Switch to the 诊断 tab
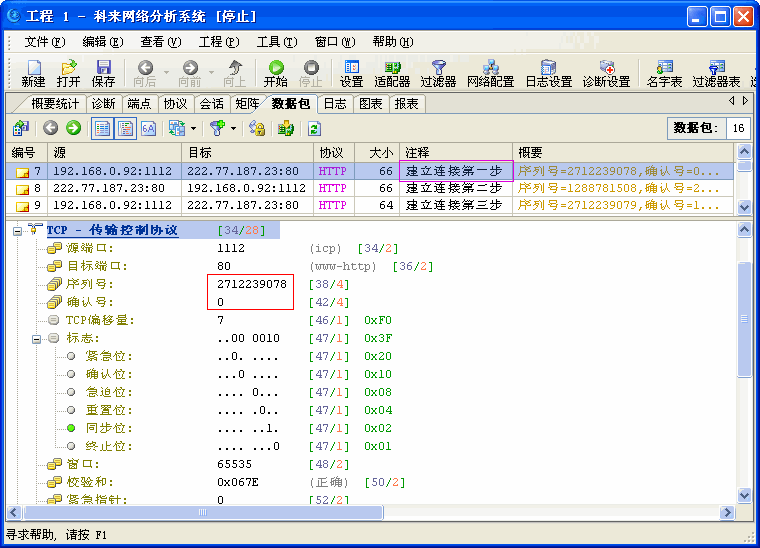This screenshot has width=760, height=548. (x=103, y=104)
